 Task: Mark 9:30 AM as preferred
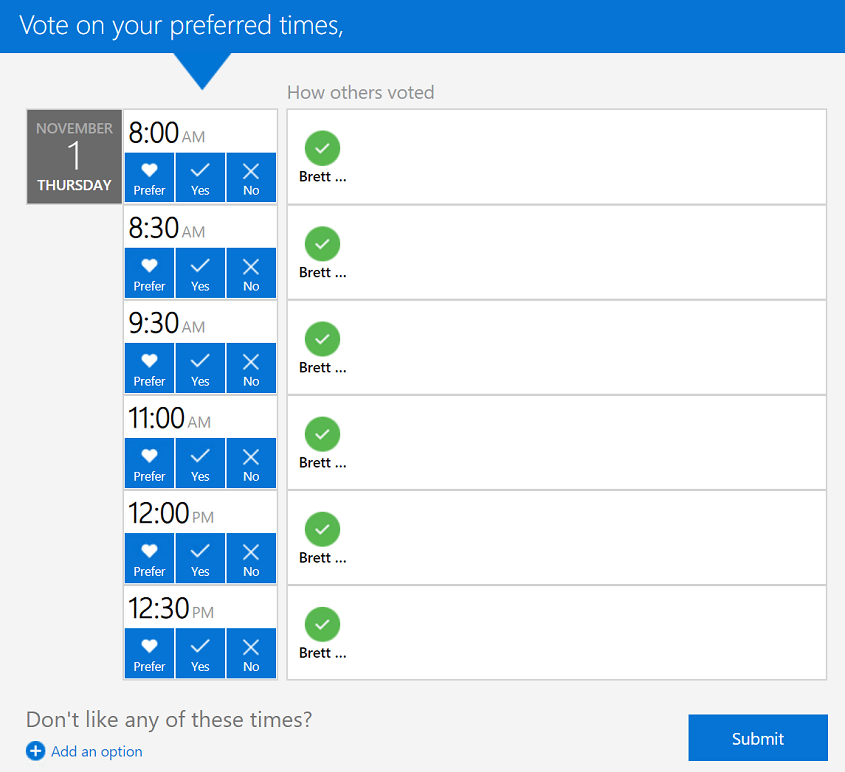click(149, 367)
